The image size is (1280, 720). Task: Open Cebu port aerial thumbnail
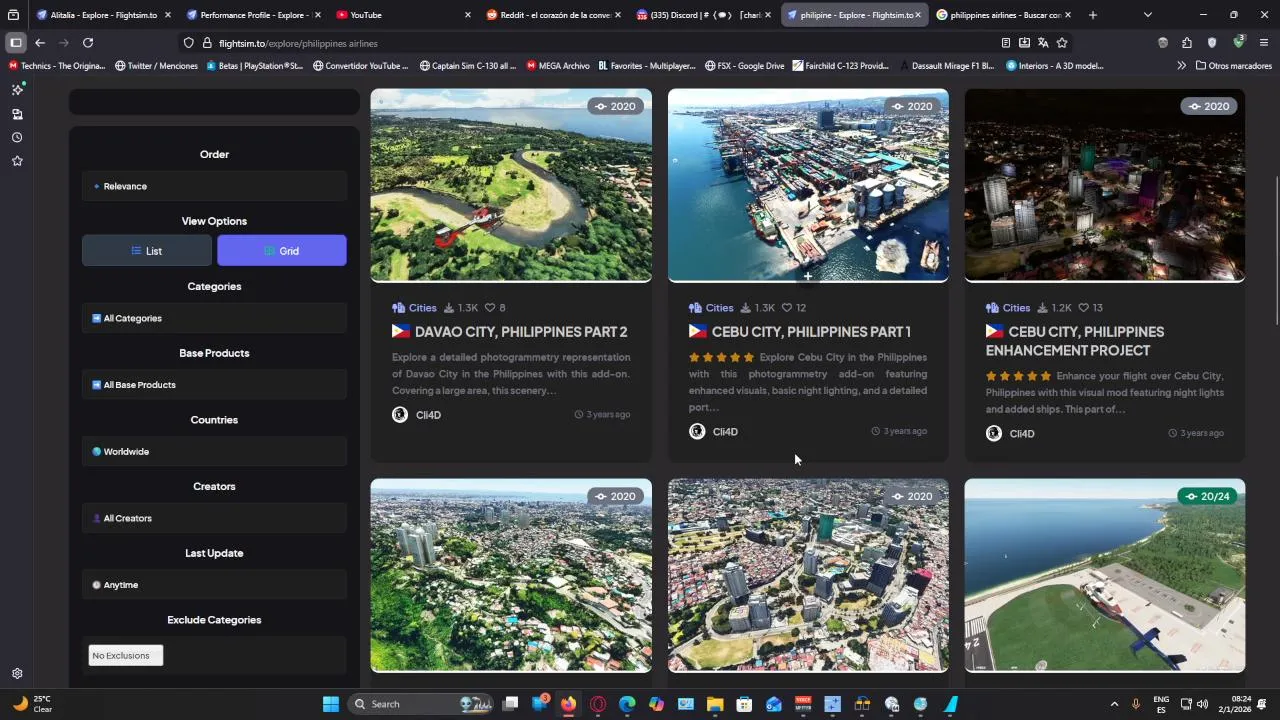[808, 186]
